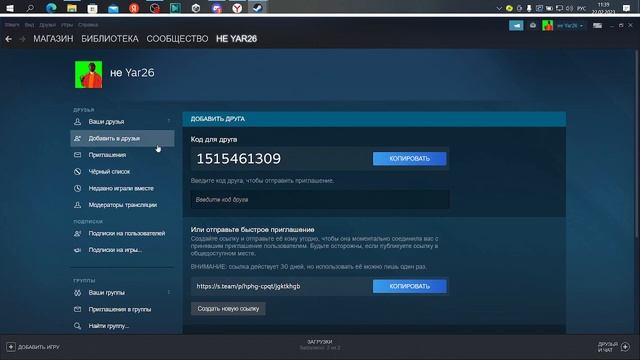Screen dimensions: 640x360
Task: Open Модераторы трансляции
Action: 122,205
